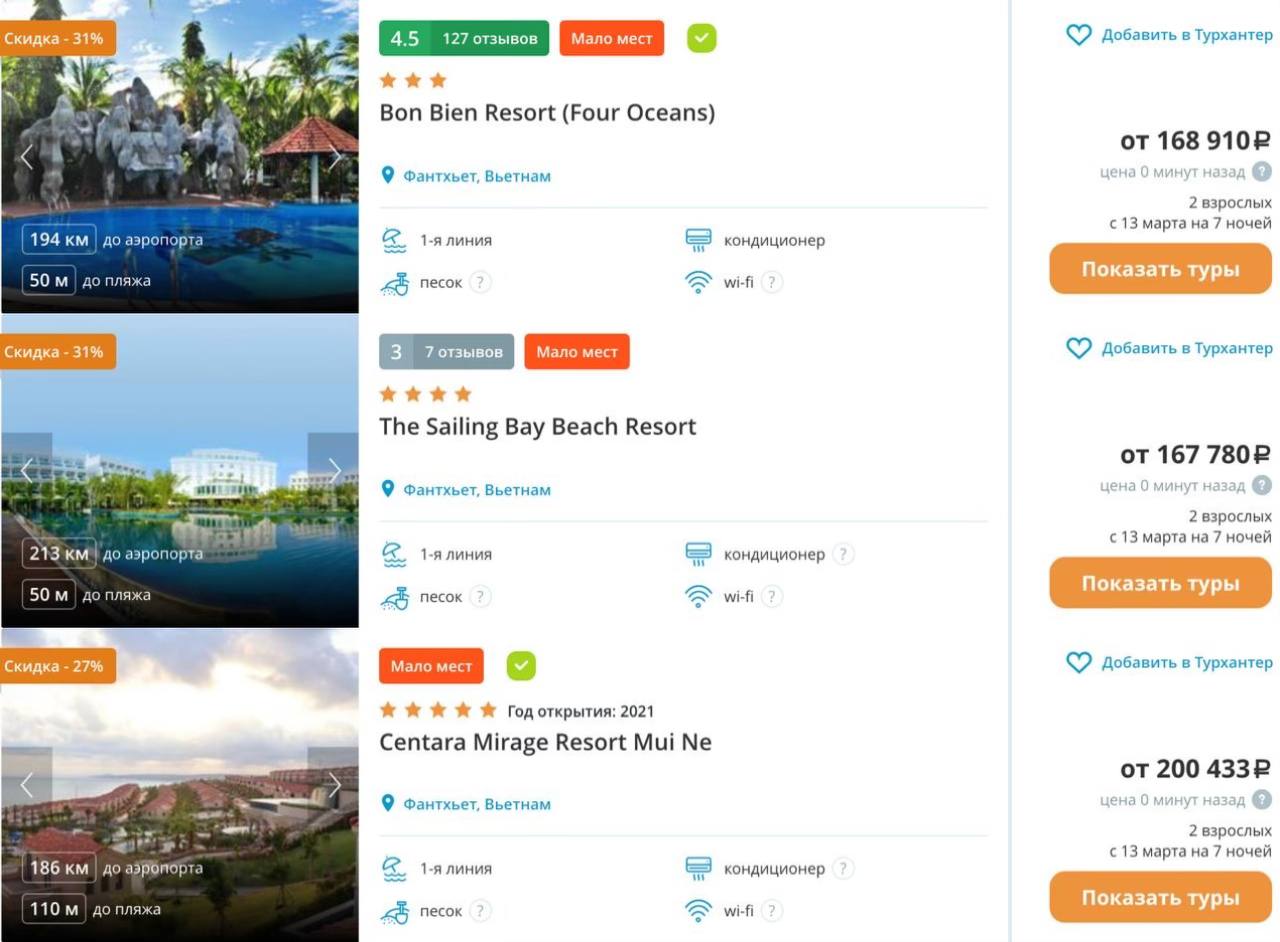Click sand help icon for Sailing Bay Resort

coord(481,597)
